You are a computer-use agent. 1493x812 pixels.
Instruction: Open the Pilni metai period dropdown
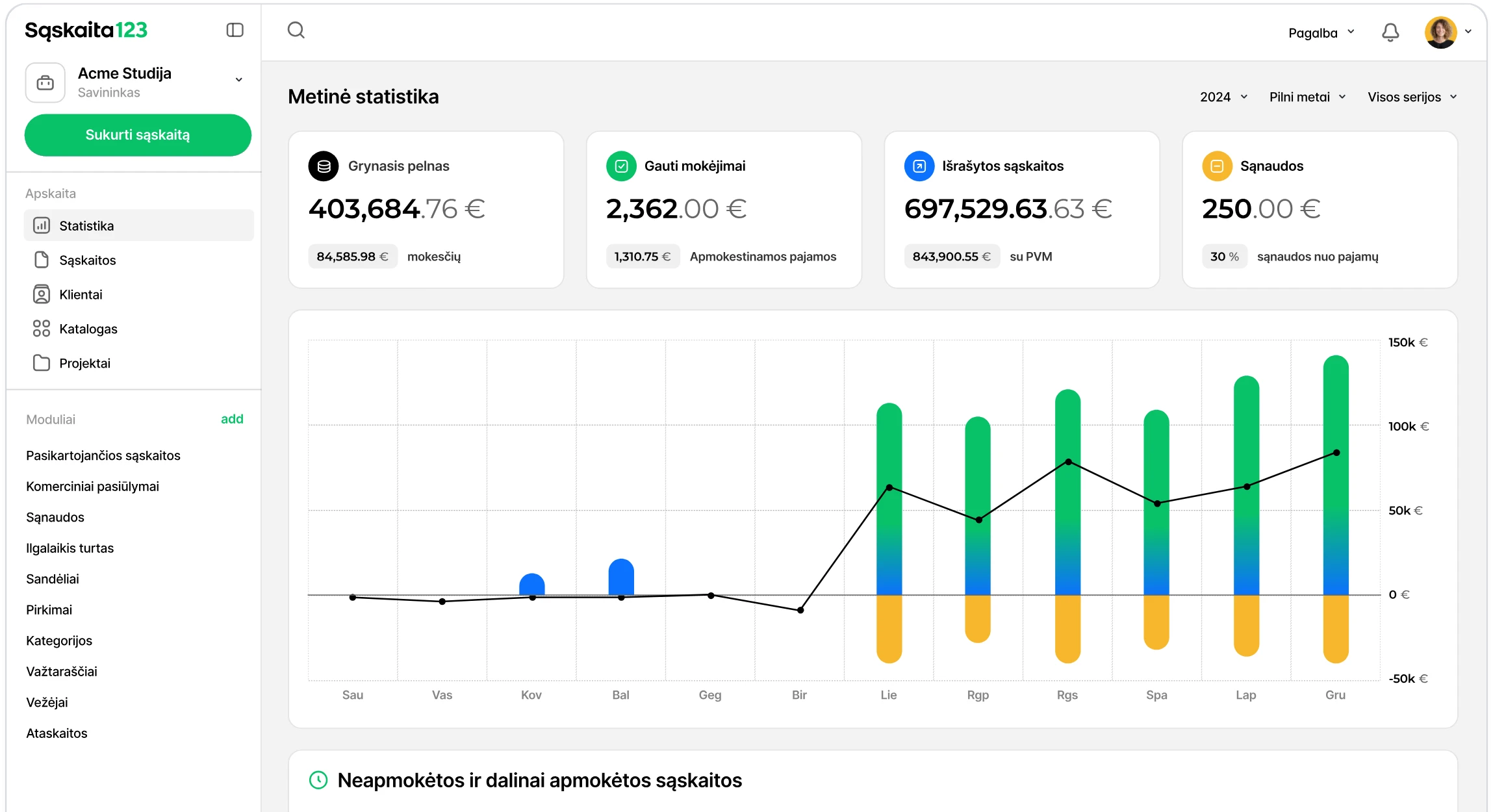pos(1308,97)
